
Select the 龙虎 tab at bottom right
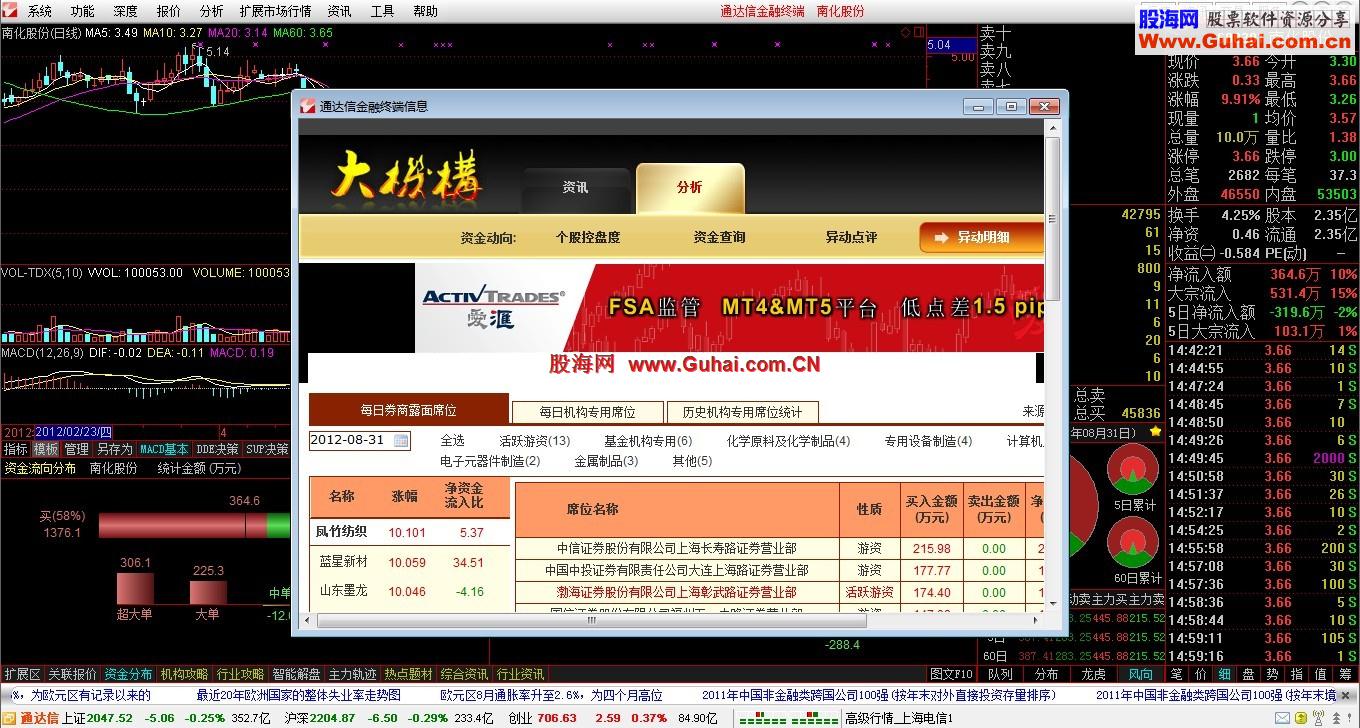click(x=1094, y=674)
